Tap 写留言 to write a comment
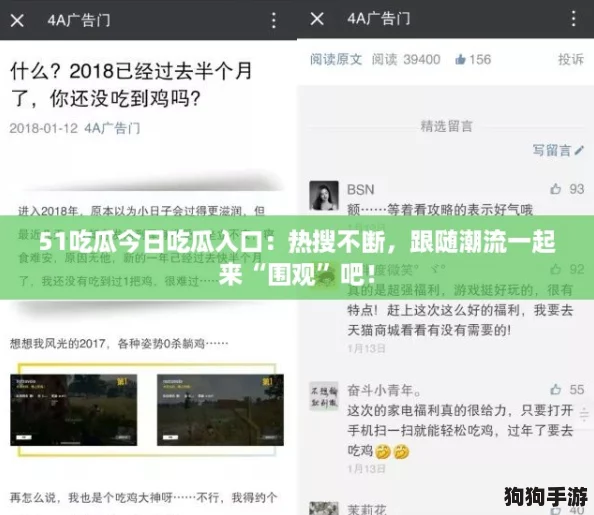Screen dimensions: 594x515 [x=558, y=150]
